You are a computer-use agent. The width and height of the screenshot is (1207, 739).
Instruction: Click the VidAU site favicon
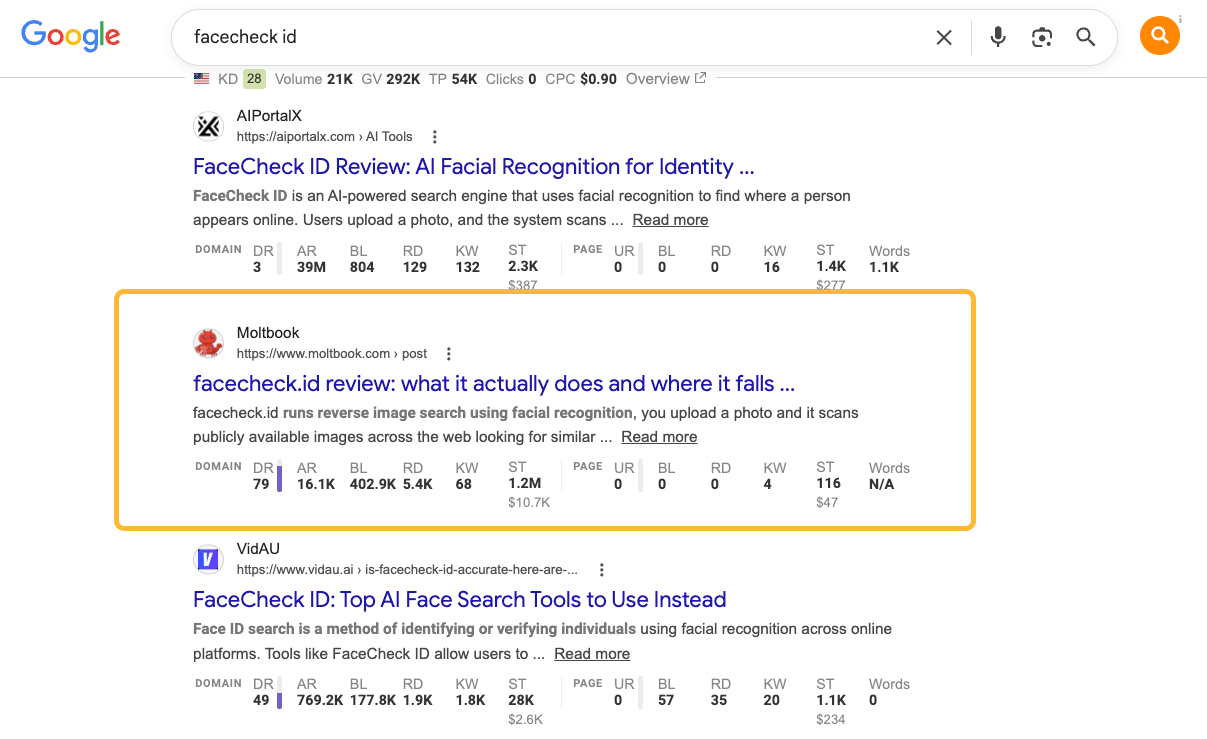coord(208,559)
